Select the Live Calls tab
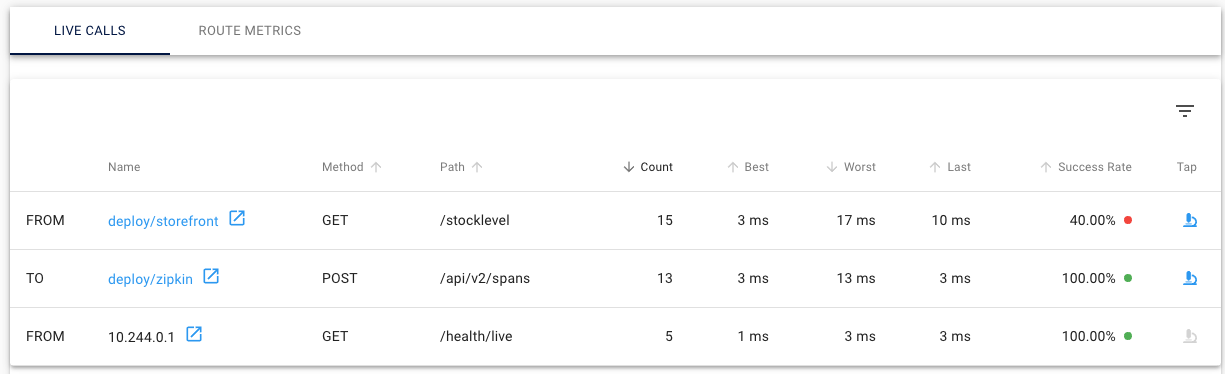Viewport: 1225px width, 374px height. click(x=90, y=30)
